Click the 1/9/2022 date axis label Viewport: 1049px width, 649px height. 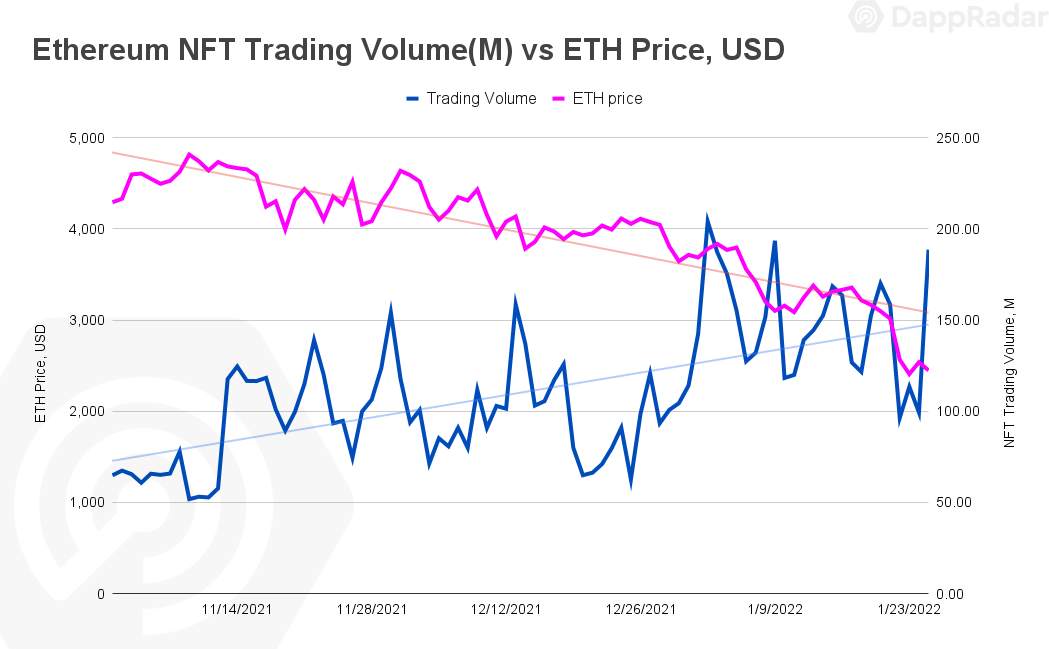pyautogui.click(x=775, y=610)
